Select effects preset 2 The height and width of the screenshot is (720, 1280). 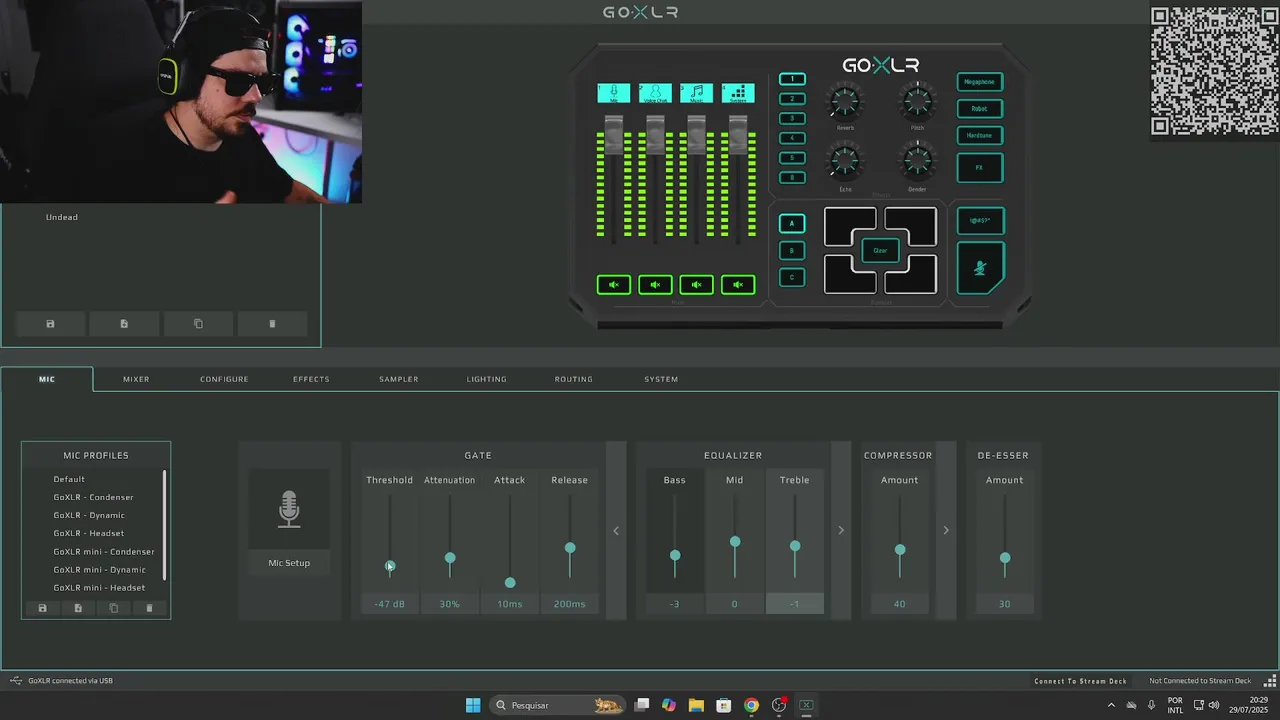point(792,99)
